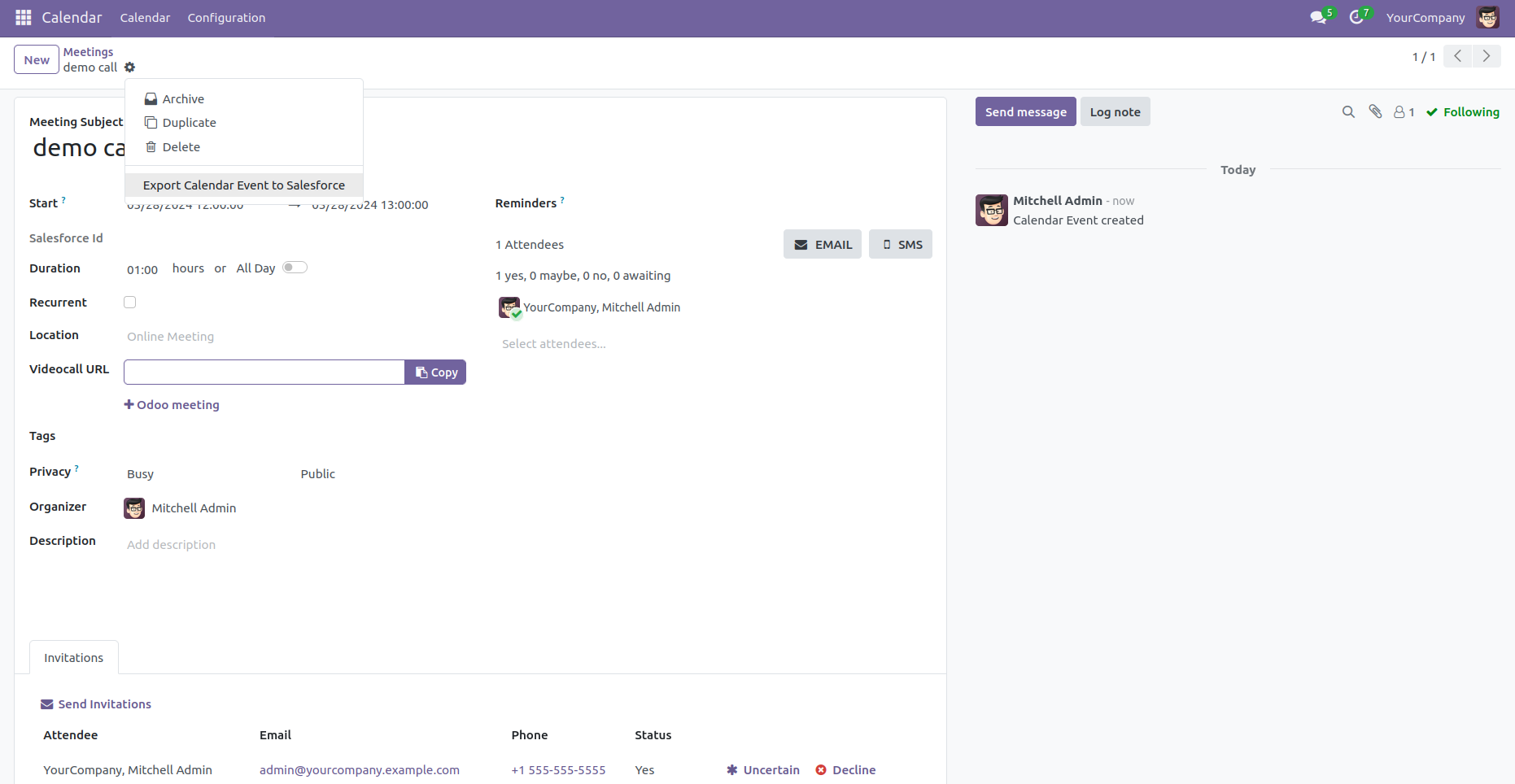This screenshot has height=784, width=1515.
Task: Open admin@yourcompany.example.com email link
Action: click(360, 770)
